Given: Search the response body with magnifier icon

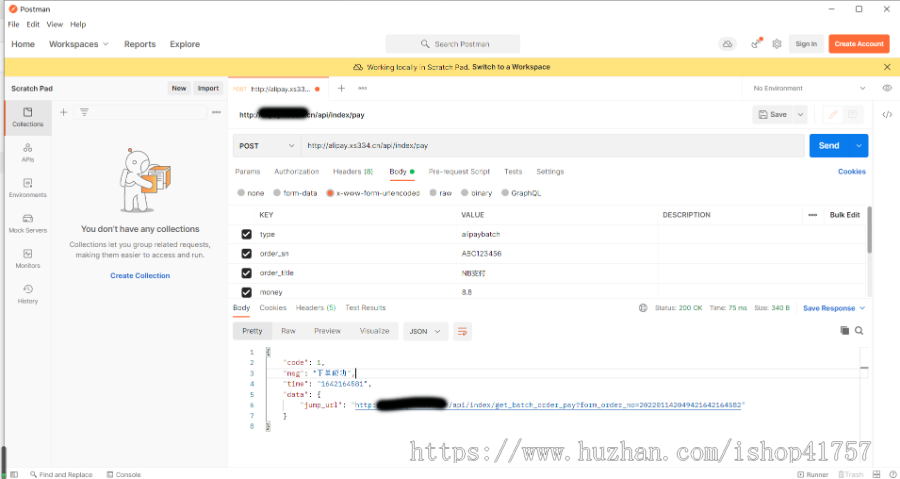Looking at the screenshot, I should click(x=859, y=330).
